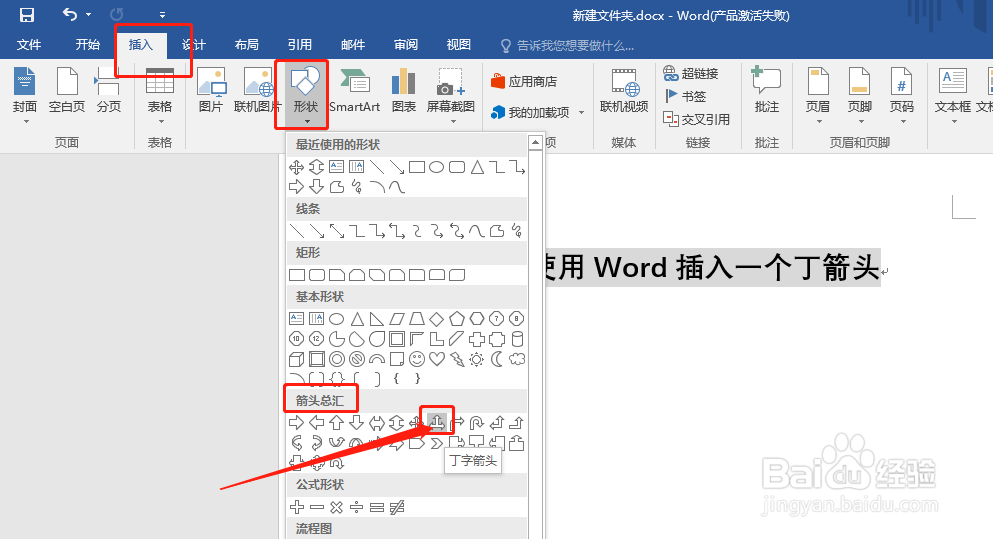Select the pentagon basic shape
The image size is (993, 539).
(x=457, y=319)
